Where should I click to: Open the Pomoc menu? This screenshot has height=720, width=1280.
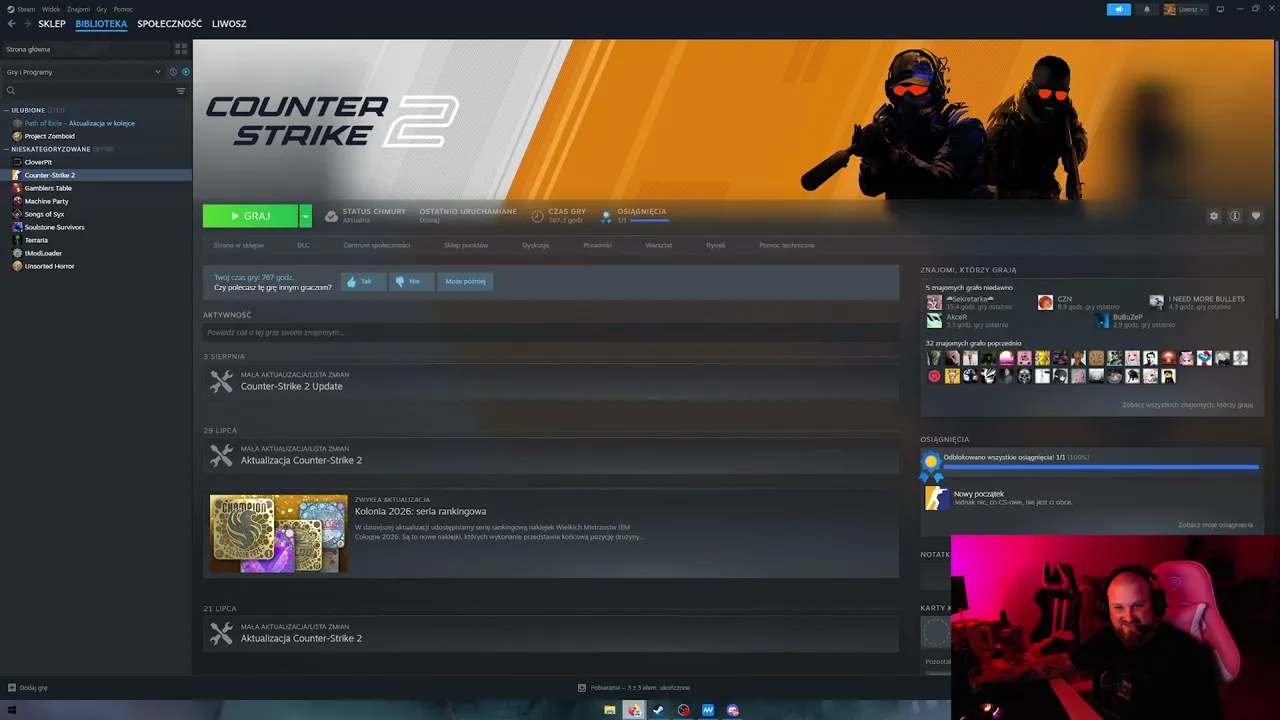[123, 9]
